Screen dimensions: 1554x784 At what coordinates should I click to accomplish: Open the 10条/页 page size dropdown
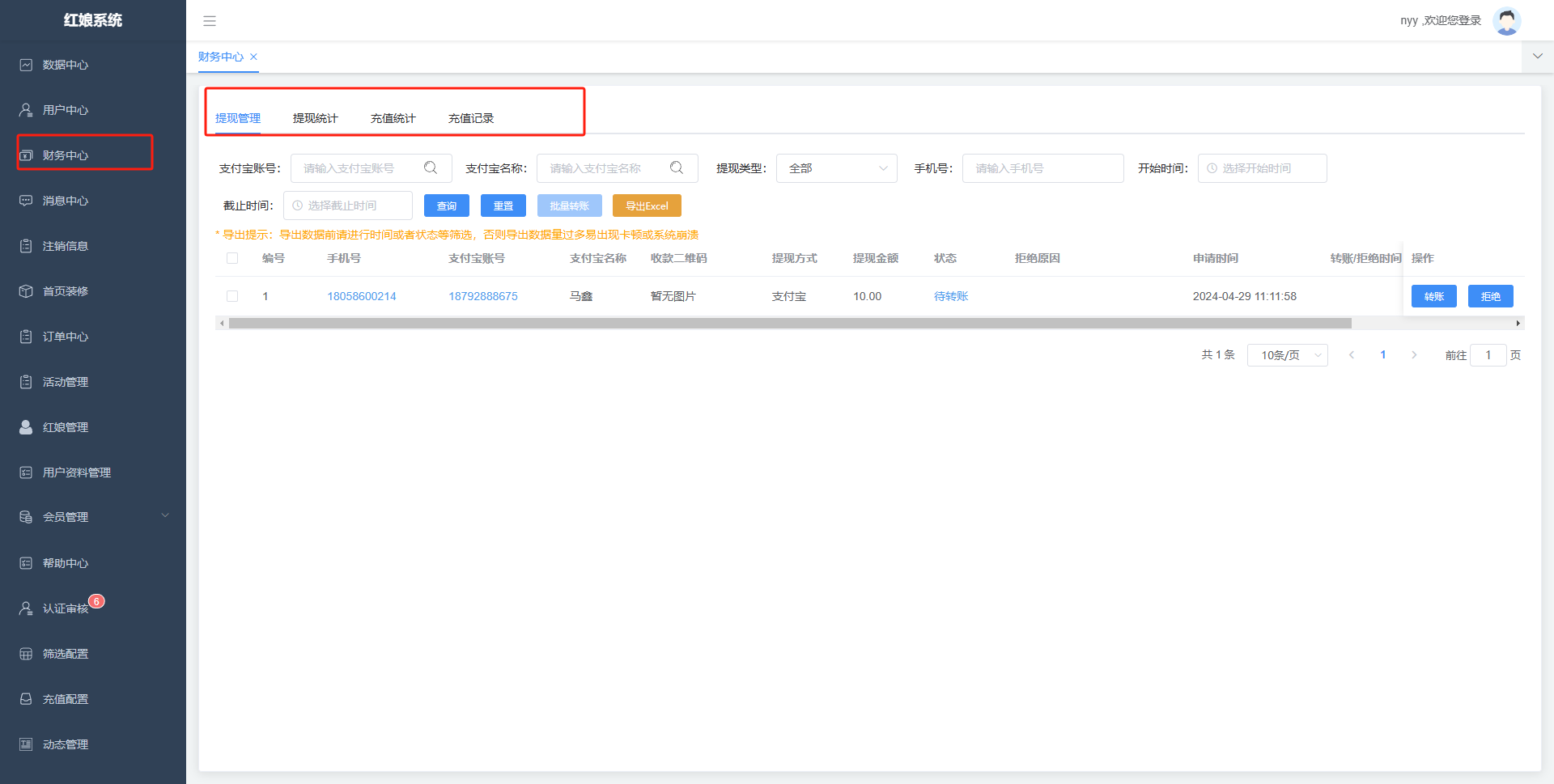pos(1287,355)
